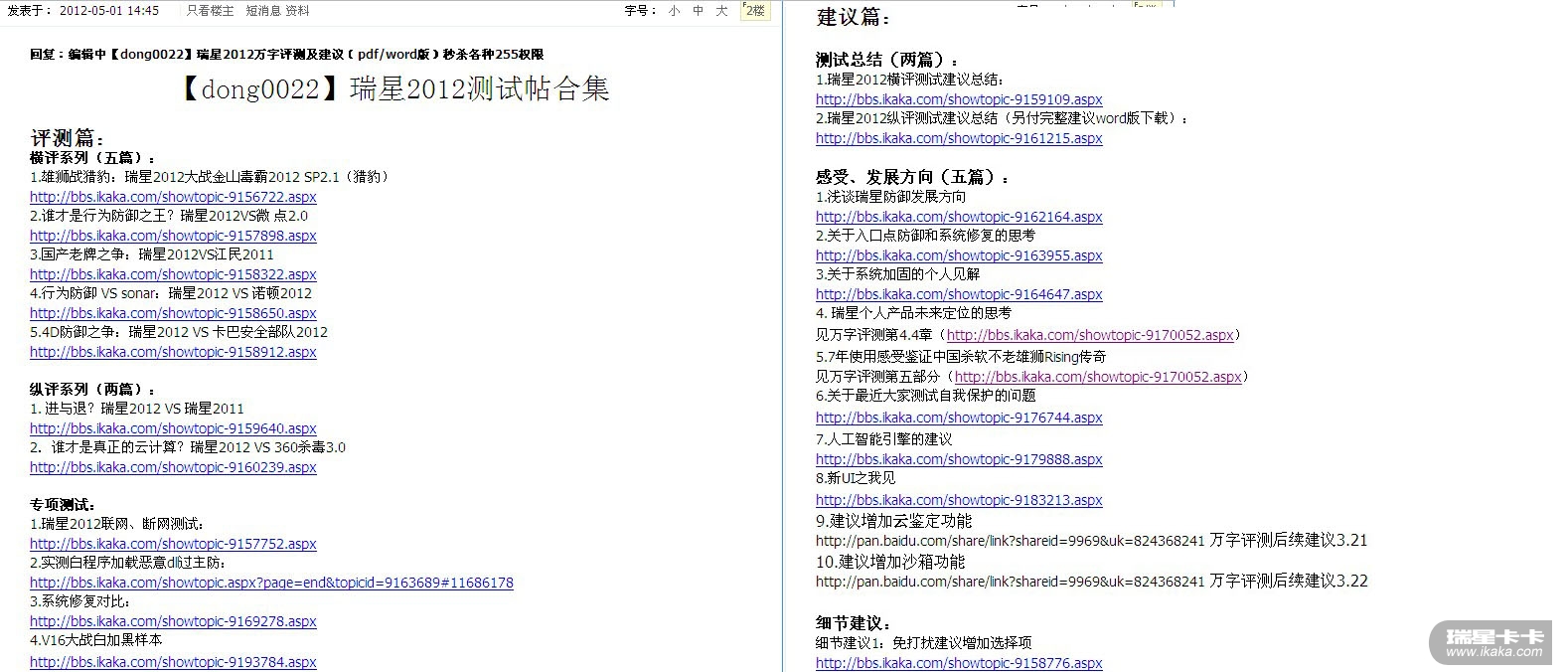The width and height of the screenshot is (1568, 672).
Task: Click the line 3.关于系统加固的个人见解
Action: (x=898, y=274)
